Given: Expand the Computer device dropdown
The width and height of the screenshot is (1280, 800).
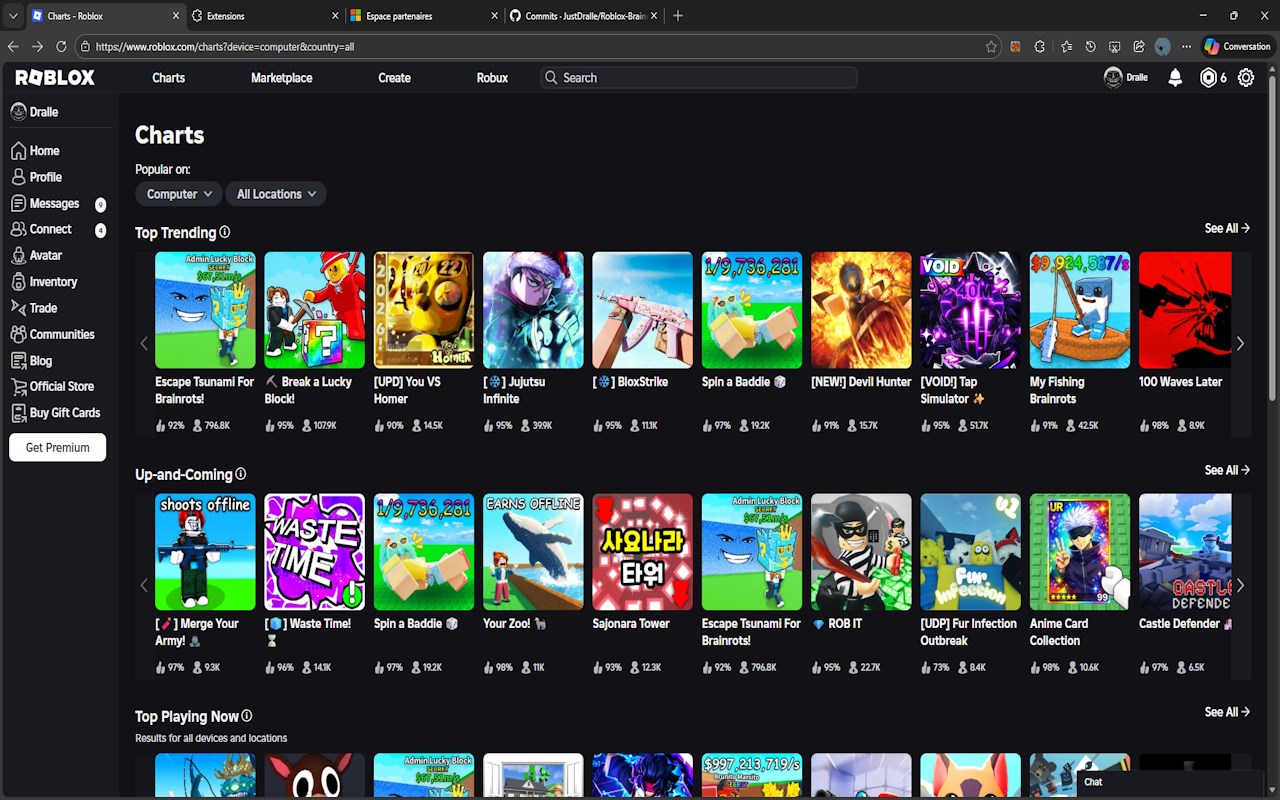Looking at the screenshot, I should [179, 194].
